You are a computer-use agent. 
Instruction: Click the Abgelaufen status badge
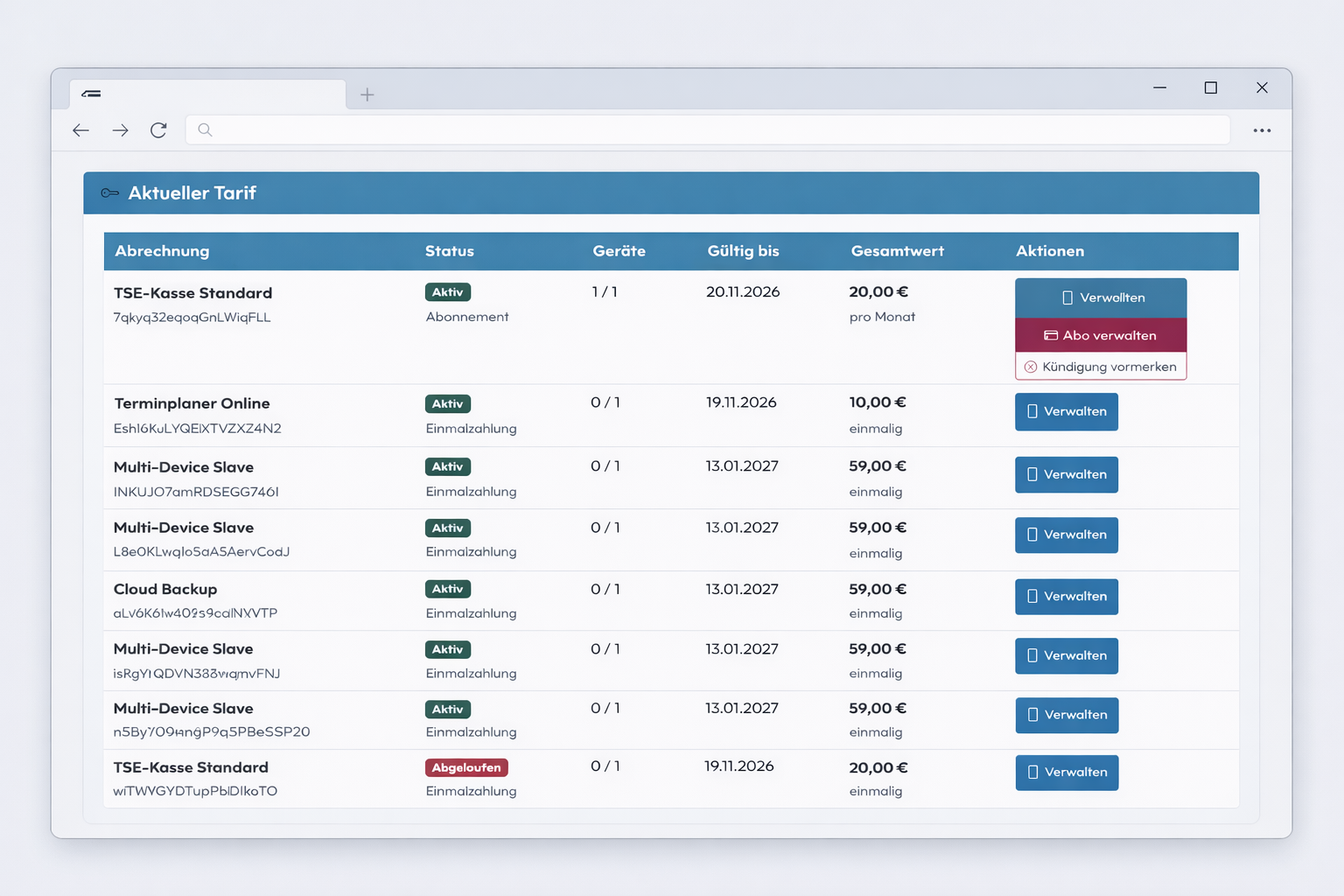point(466,767)
